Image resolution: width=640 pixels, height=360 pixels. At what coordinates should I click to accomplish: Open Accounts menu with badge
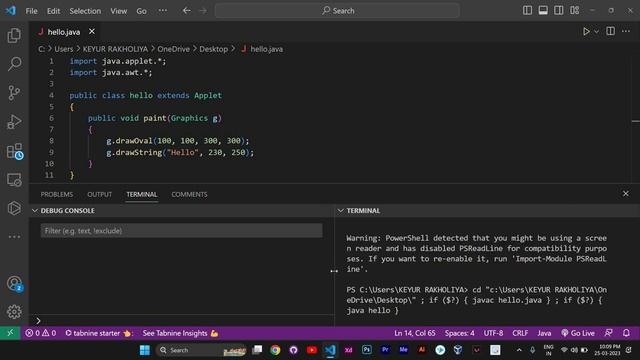point(14,283)
